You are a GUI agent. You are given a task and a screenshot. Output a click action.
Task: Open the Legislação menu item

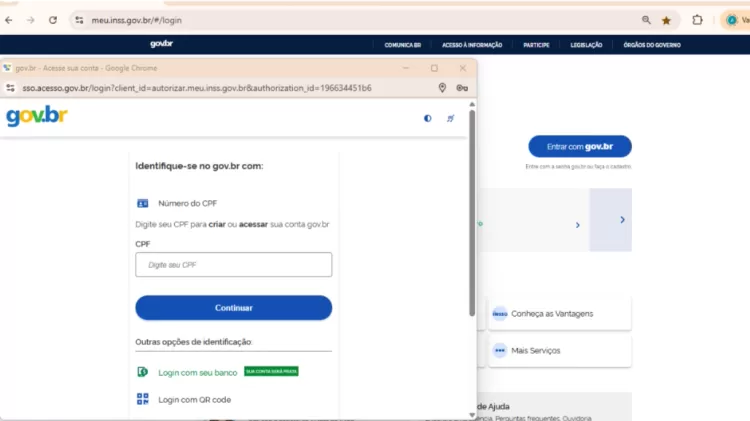(x=586, y=45)
